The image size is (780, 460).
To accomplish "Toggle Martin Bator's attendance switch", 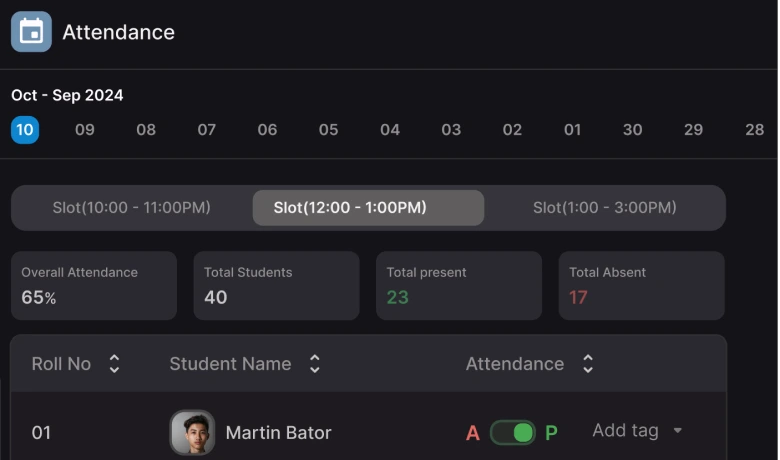I will click(513, 433).
